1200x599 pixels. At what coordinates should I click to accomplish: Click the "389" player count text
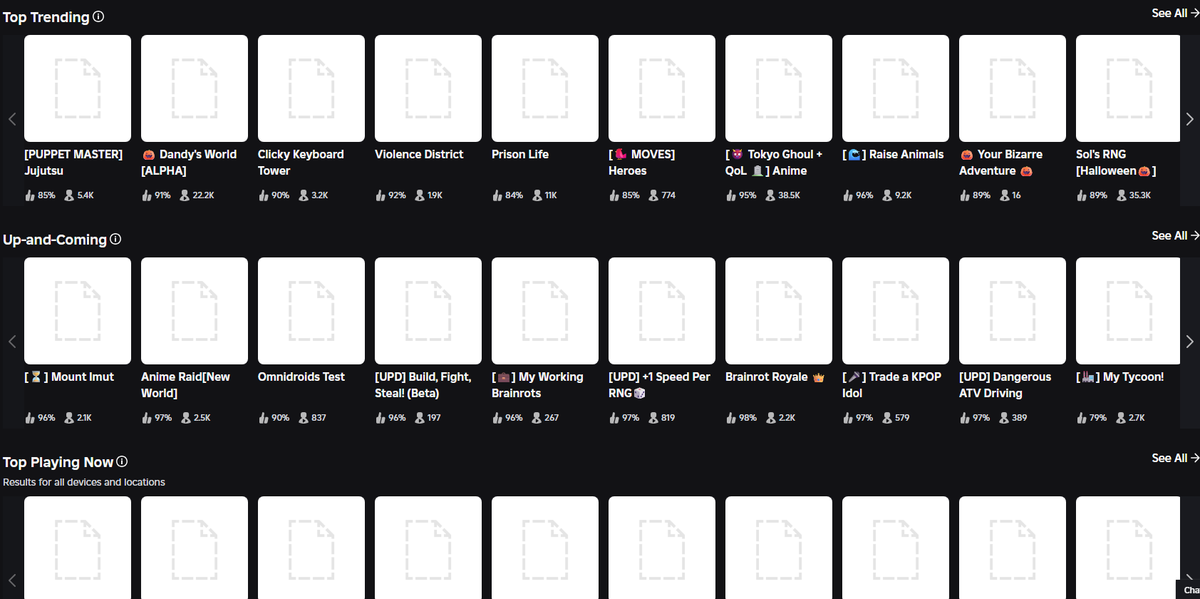(1019, 418)
